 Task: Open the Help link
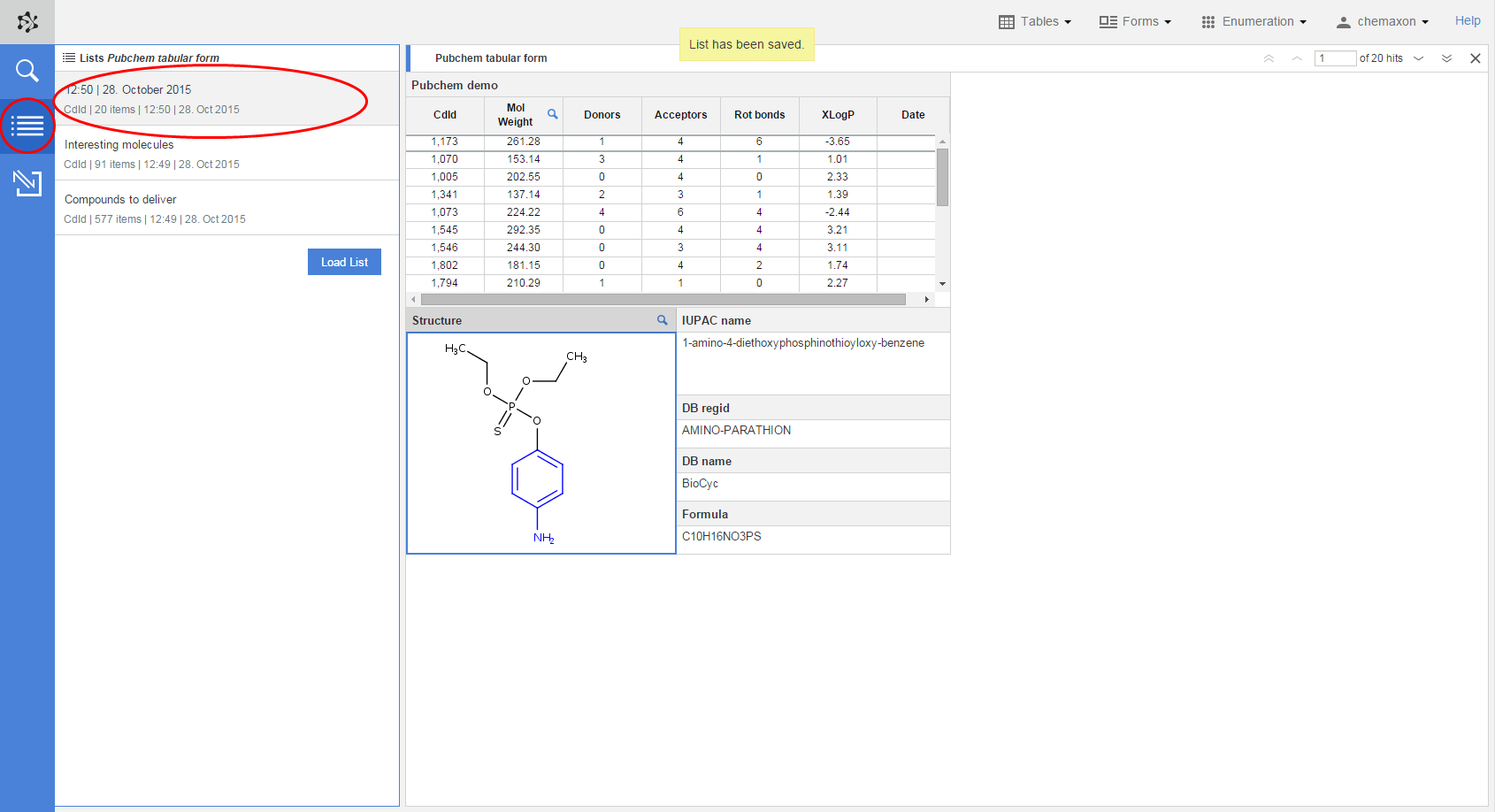[1467, 20]
